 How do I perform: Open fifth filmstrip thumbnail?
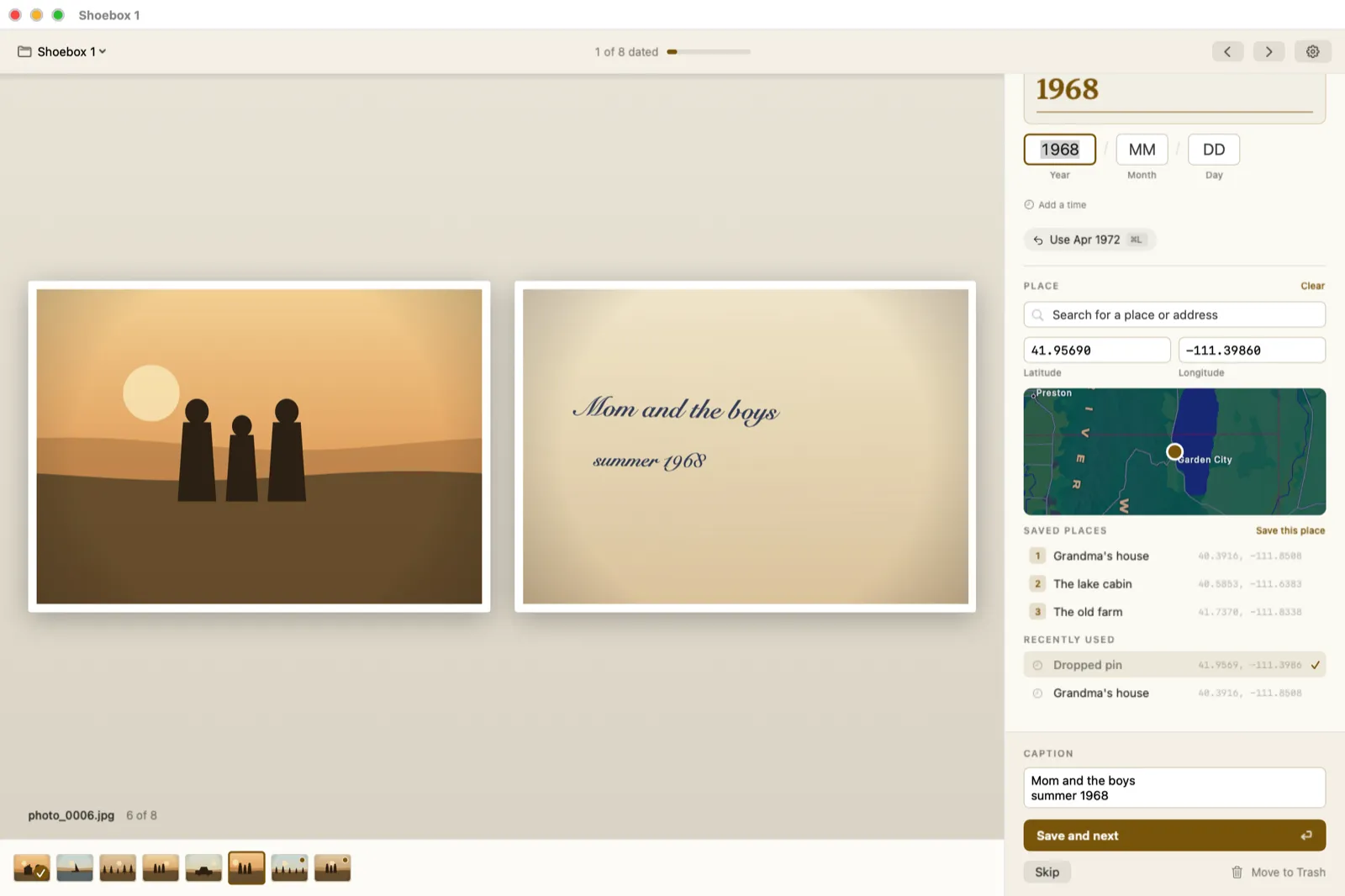(203, 868)
